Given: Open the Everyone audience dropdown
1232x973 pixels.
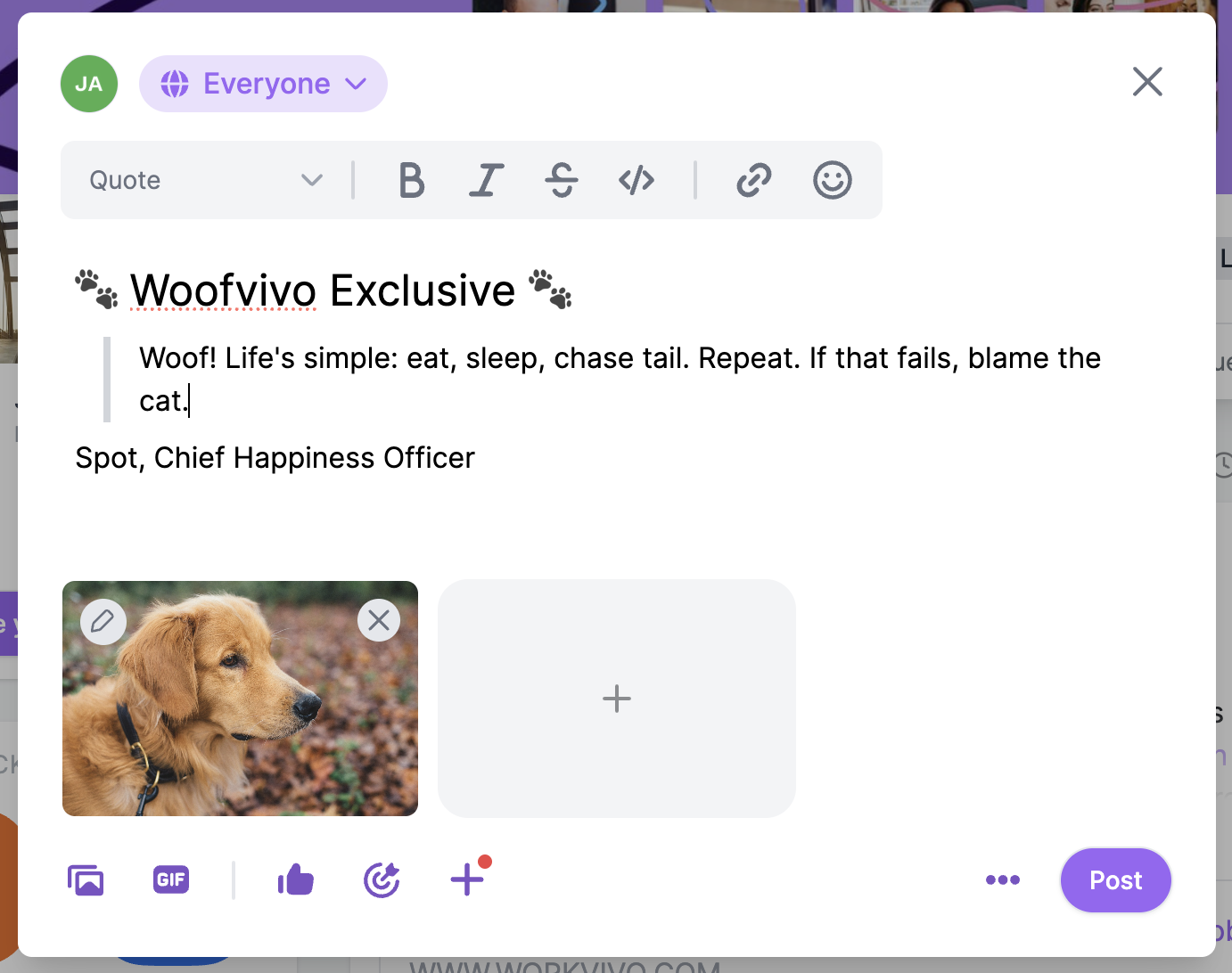Looking at the screenshot, I should pyautogui.click(x=263, y=84).
